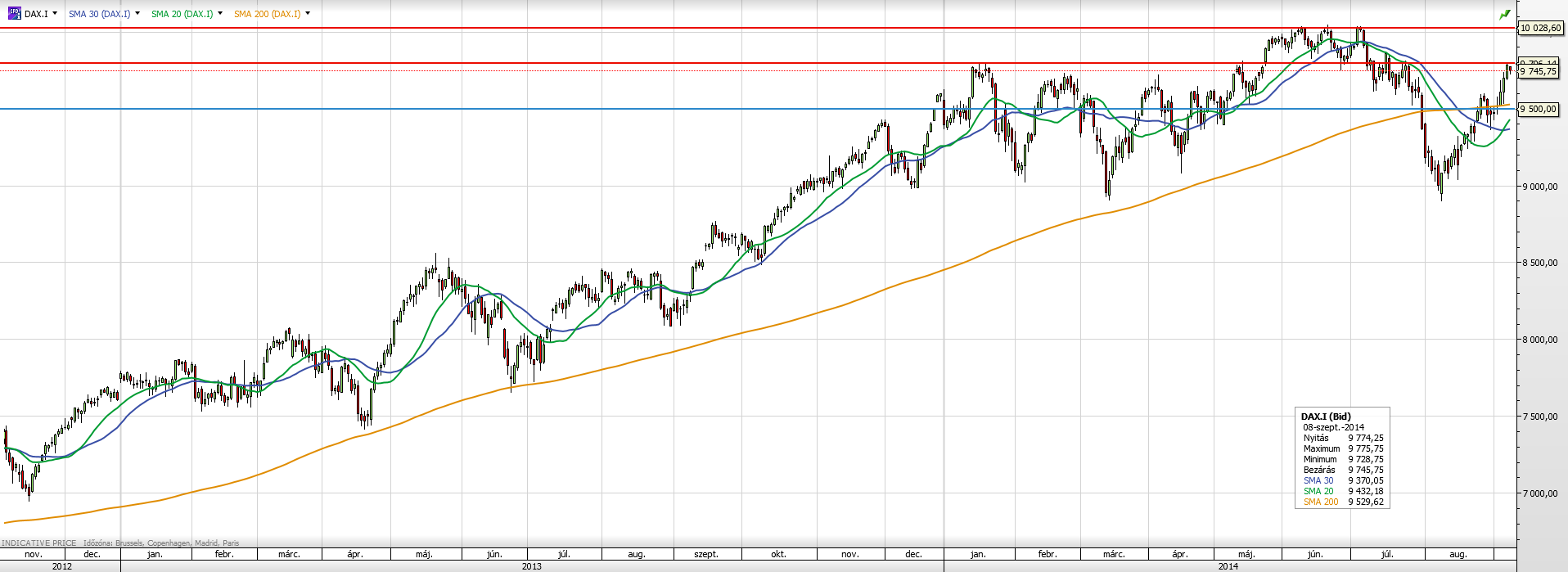Screen dimensions: 1568x572
Task: Click the Maximum value 9 775,75
Action: coord(1366,448)
